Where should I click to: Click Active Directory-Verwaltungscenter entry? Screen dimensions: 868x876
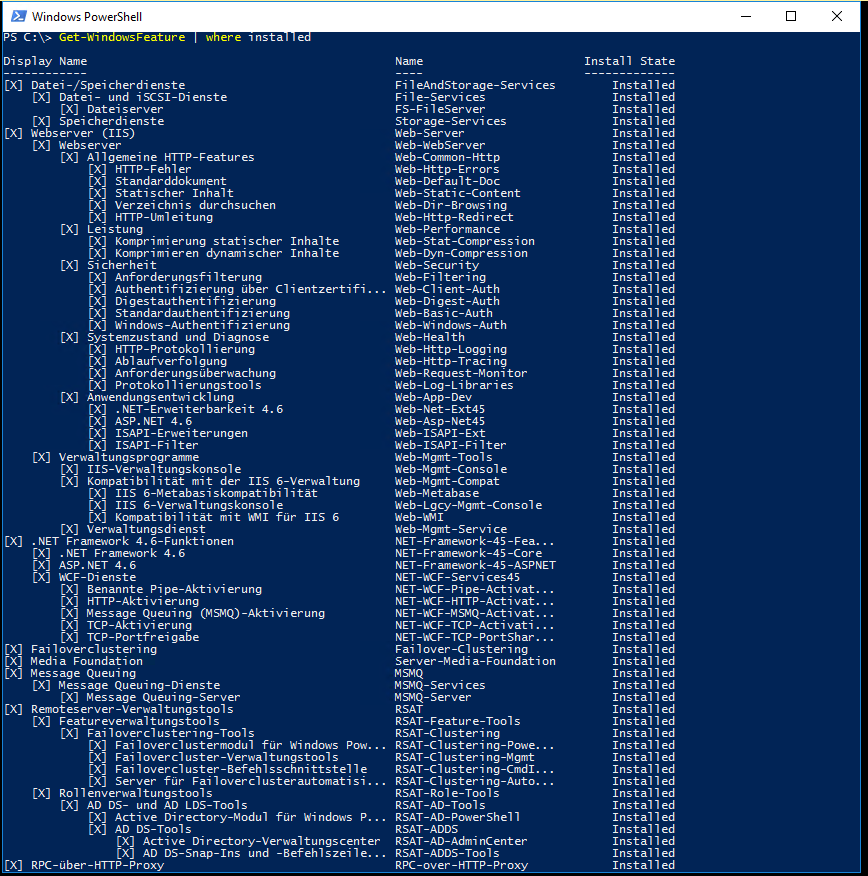click(x=262, y=841)
